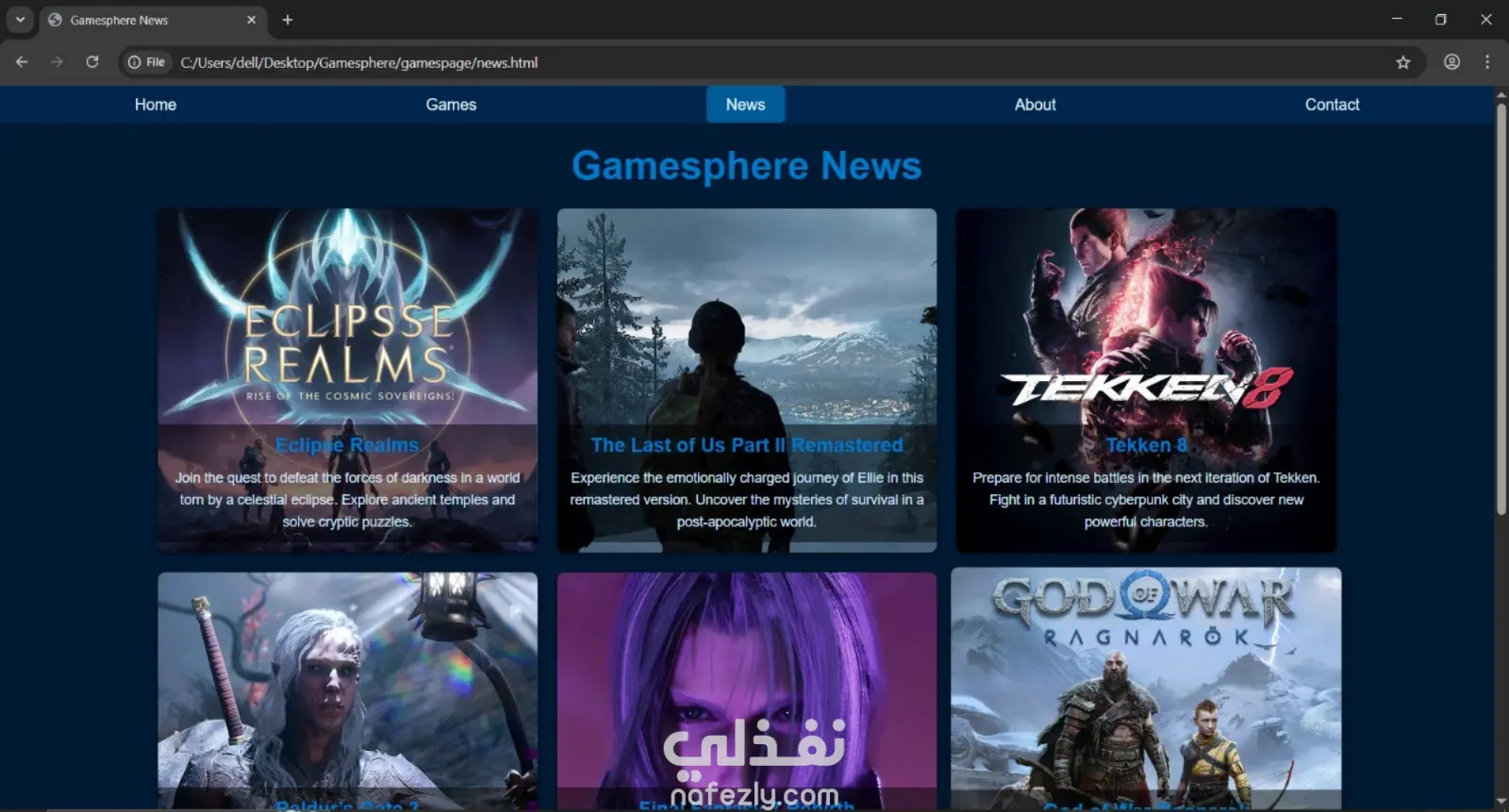The image size is (1509, 812).
Task: Click The Last of Us Part II Remastered title
Action: tap(746, 445)
